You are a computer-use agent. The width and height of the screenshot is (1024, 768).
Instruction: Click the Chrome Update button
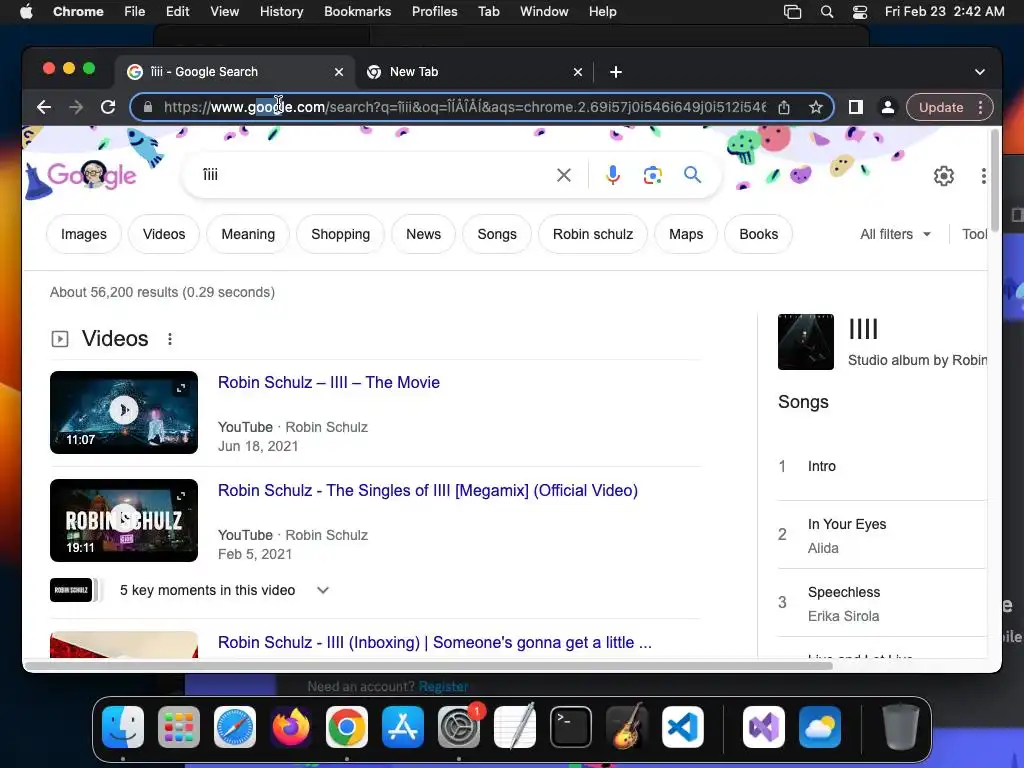coord(941,107)
